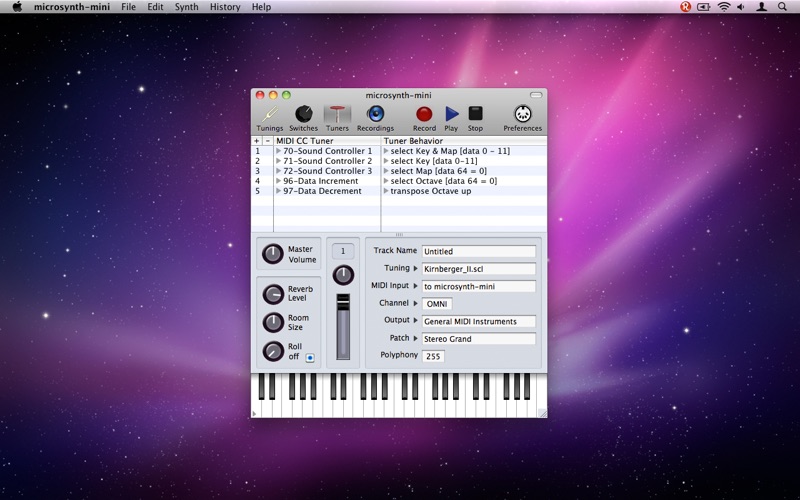The width and height of the screenshot is (800, 500).
Task: Click the user account menu bar icon
Action: (761, 7)
